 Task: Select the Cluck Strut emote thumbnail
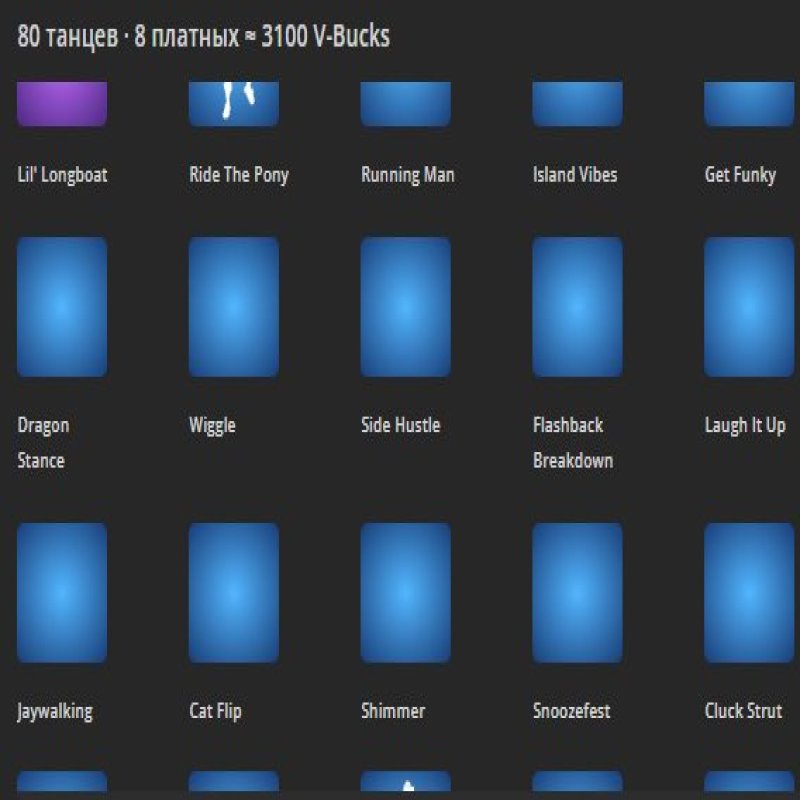(x=749, y=593)
